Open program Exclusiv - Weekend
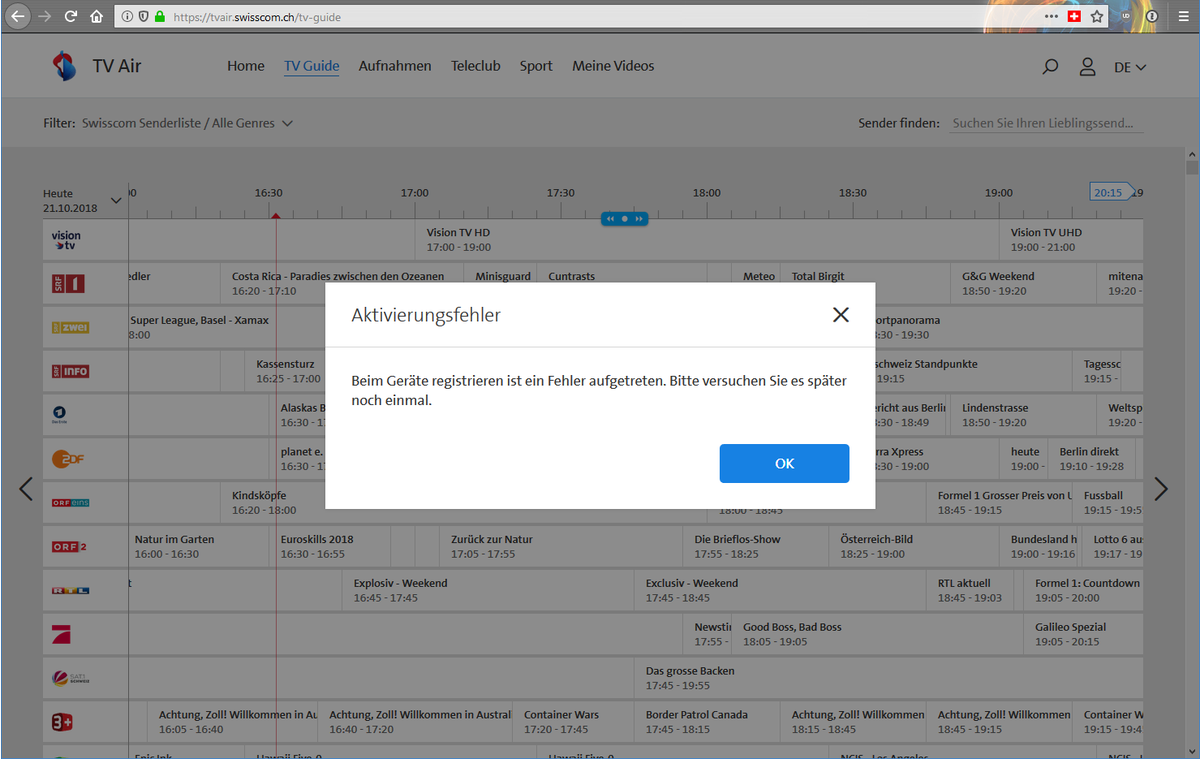Screen dimensions: 1200x759 [x=782, y=590]
